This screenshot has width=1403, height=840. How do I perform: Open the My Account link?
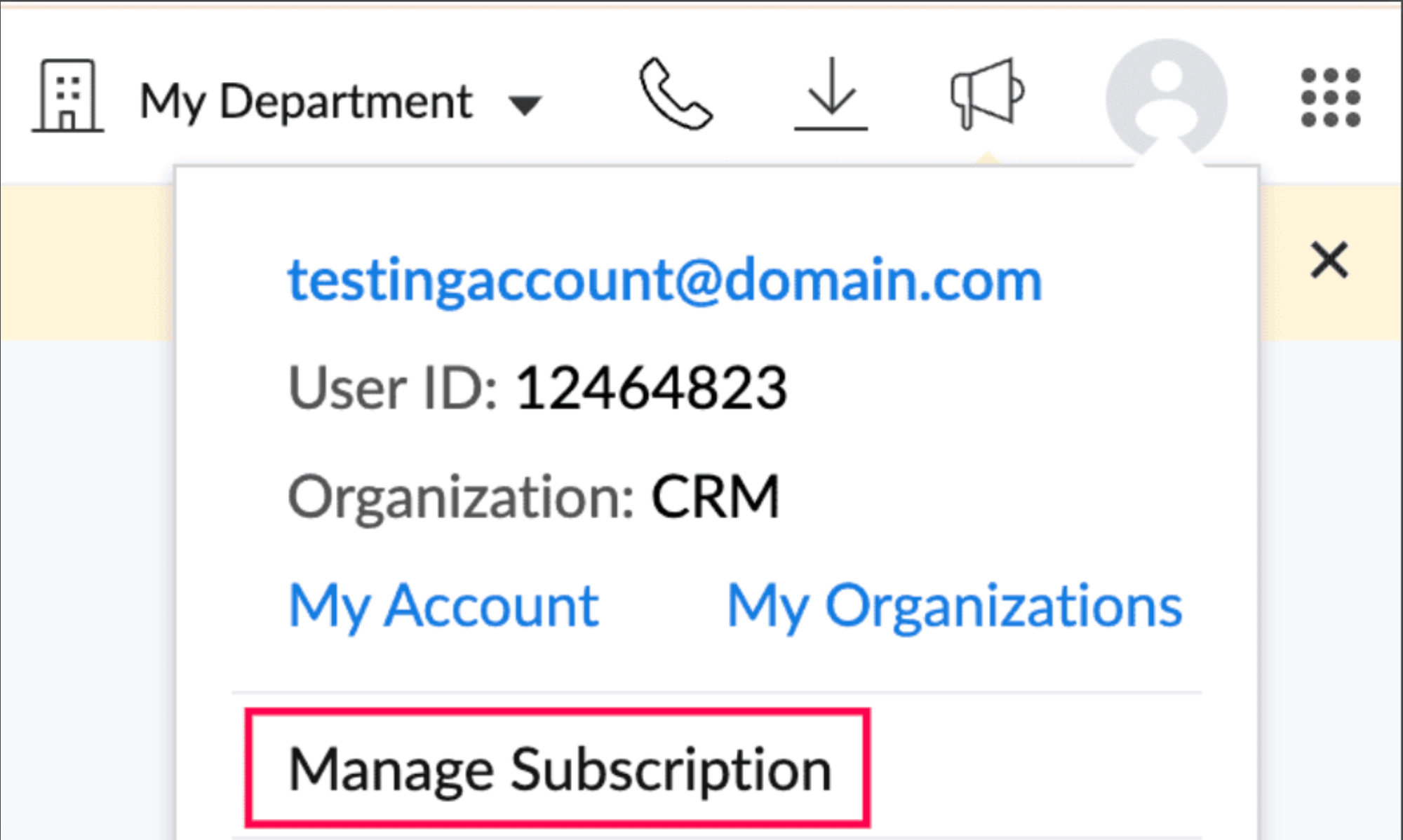coord(443,607)
